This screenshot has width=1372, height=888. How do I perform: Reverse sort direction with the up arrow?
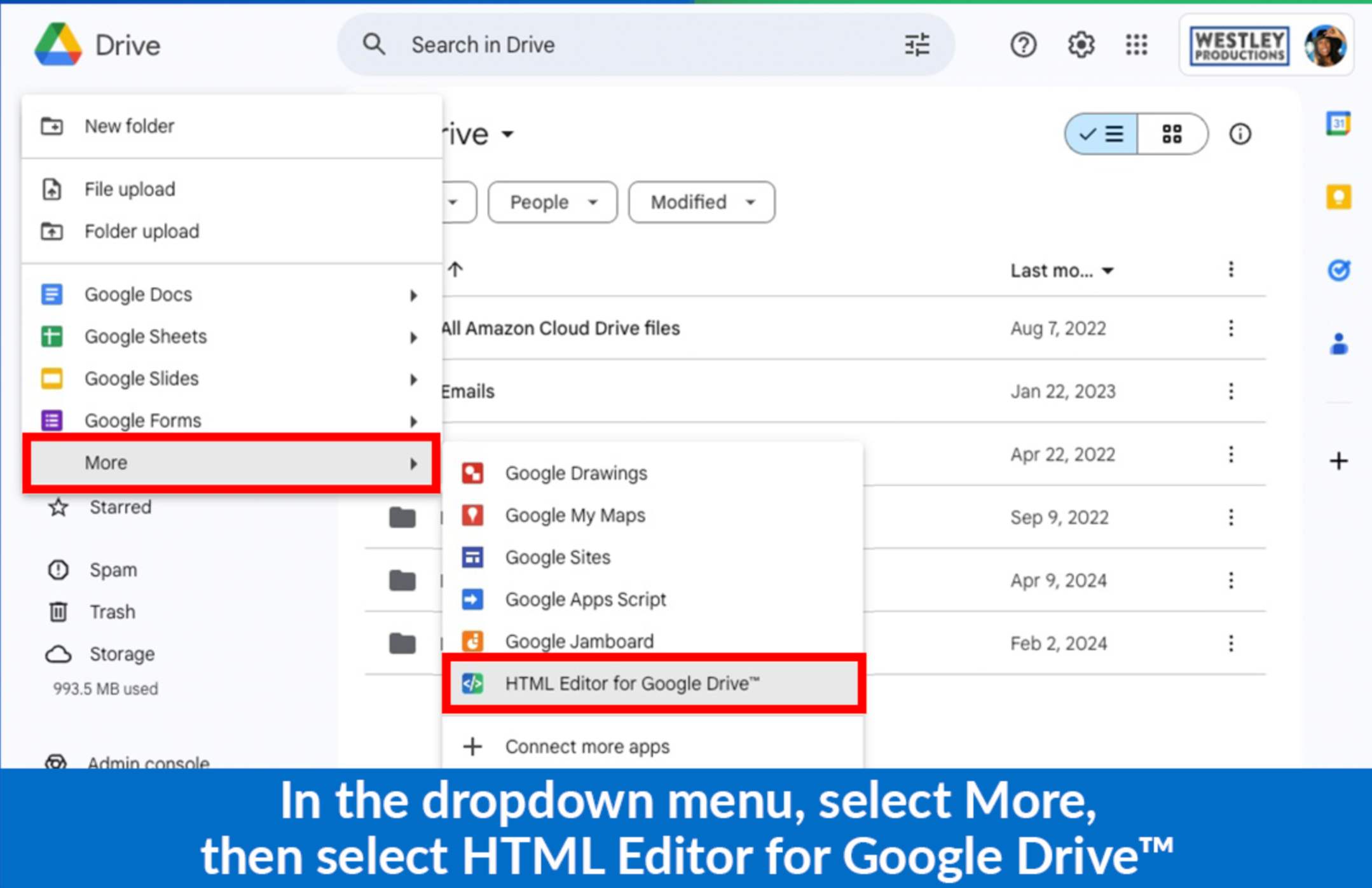(455, 270)
